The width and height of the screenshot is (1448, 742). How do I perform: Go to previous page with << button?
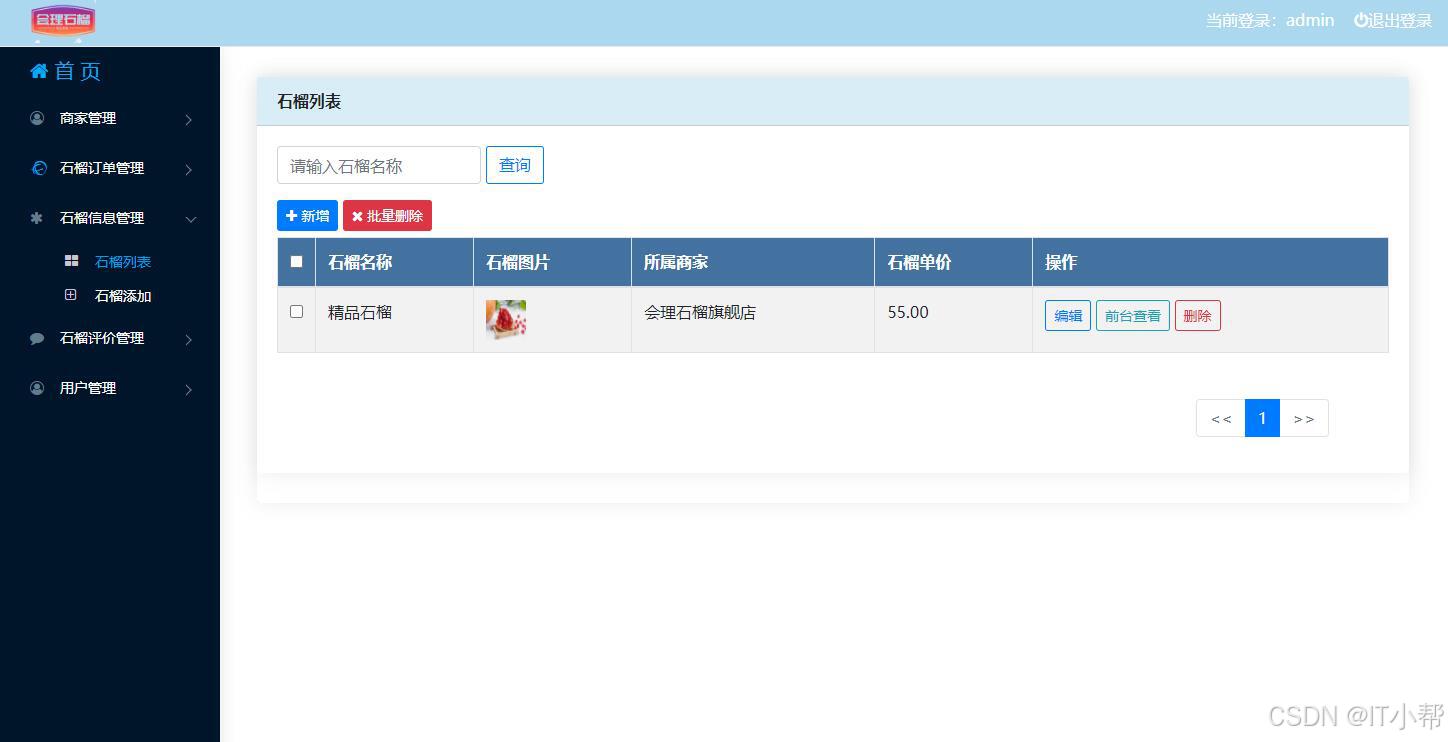[x=1221, y=418]
